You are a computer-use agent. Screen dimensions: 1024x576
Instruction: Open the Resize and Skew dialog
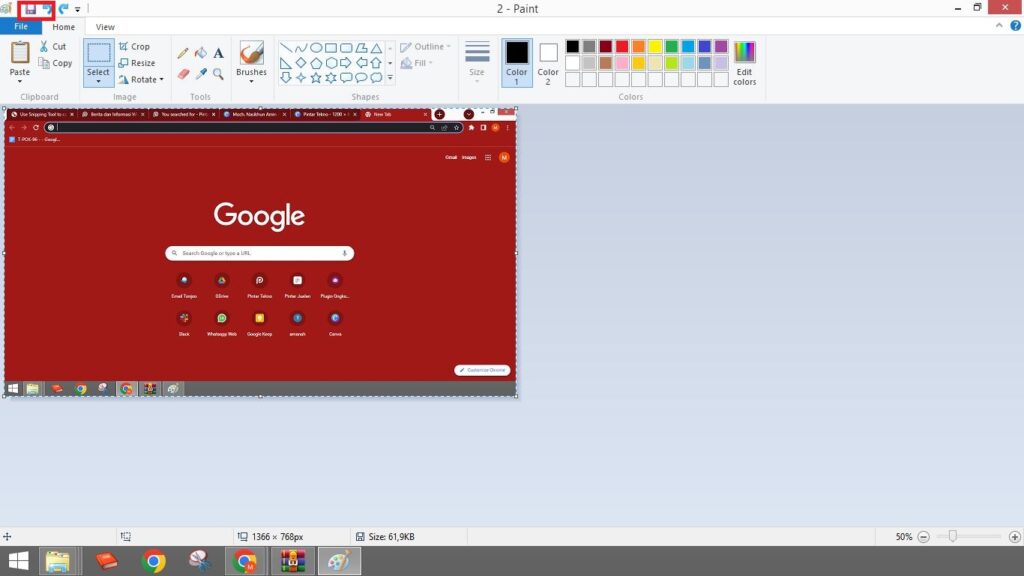click(136, 63)
